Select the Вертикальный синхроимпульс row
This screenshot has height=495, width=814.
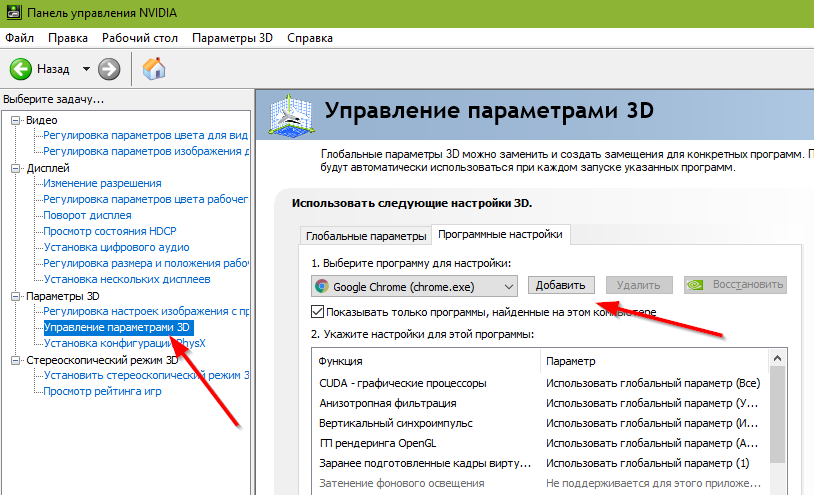click(x=540, y=423)
